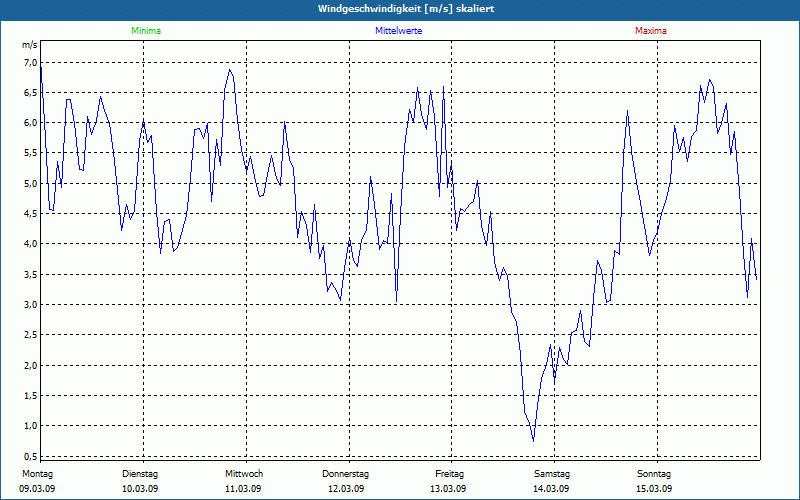Click the Maxima legend label
Image resolution: width=800 pixels, height=500 pixels.
[651, 31]
